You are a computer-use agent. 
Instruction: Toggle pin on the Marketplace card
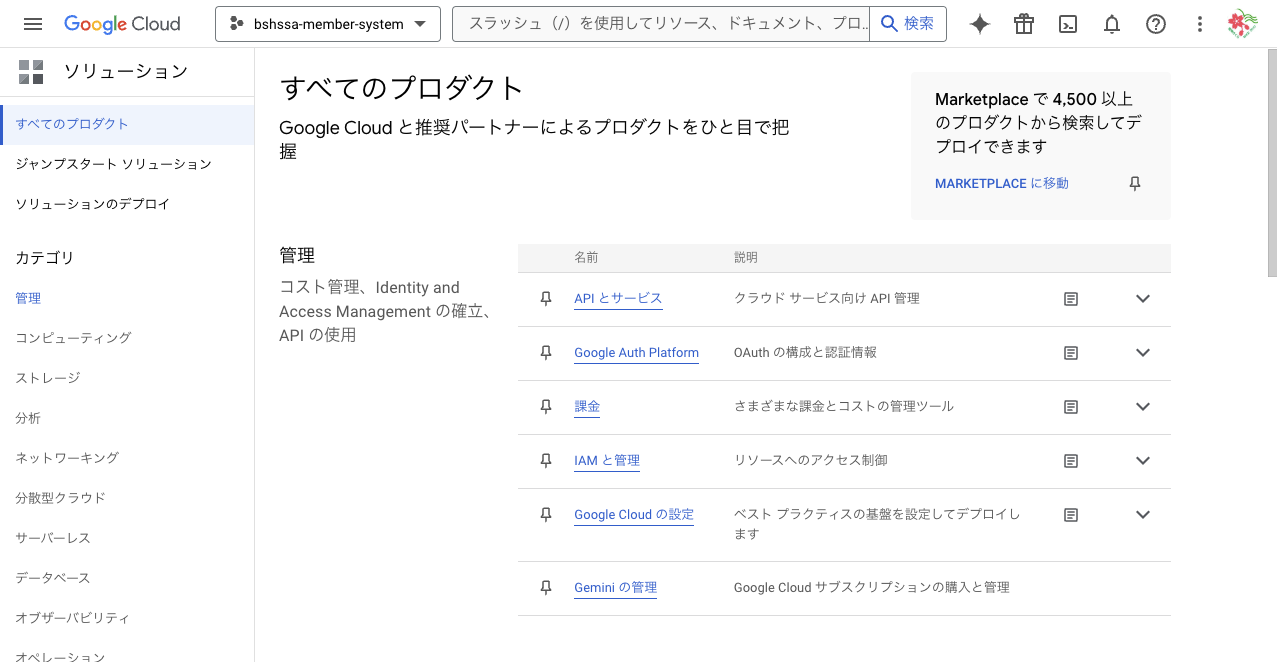click(1135, 184)
